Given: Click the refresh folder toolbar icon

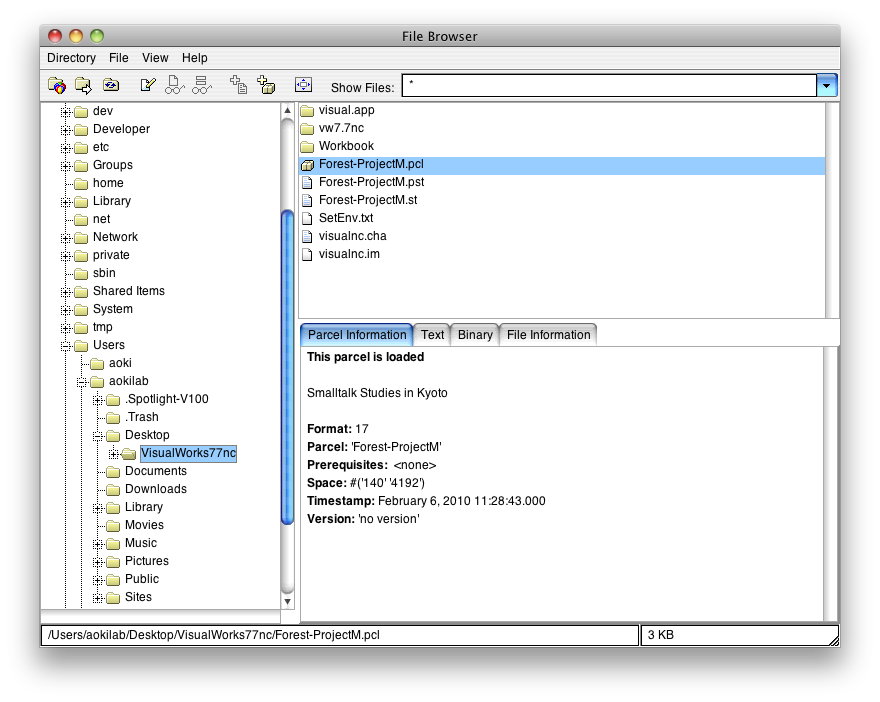Looking at the screenshot, I should [111, 85].
